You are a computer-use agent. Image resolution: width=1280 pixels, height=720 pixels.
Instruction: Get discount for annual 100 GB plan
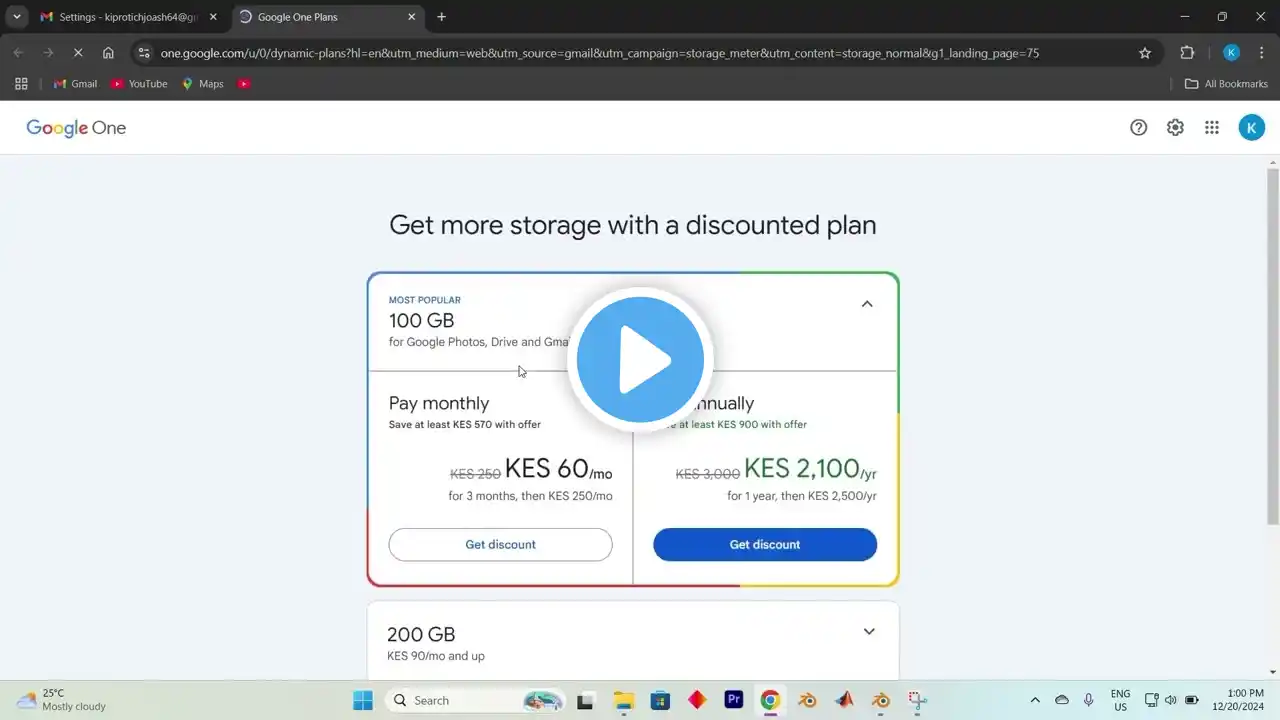pyautogui.click(x=765, y=545)
